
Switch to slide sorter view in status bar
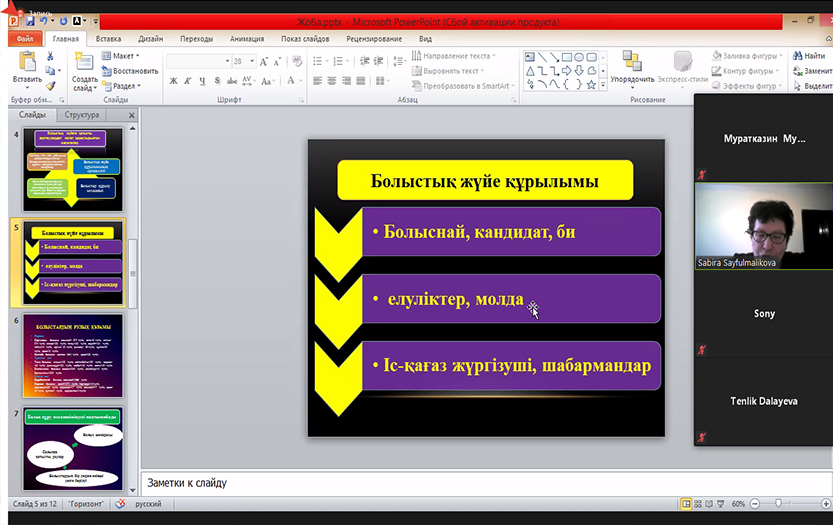click(x=700, y=504)
